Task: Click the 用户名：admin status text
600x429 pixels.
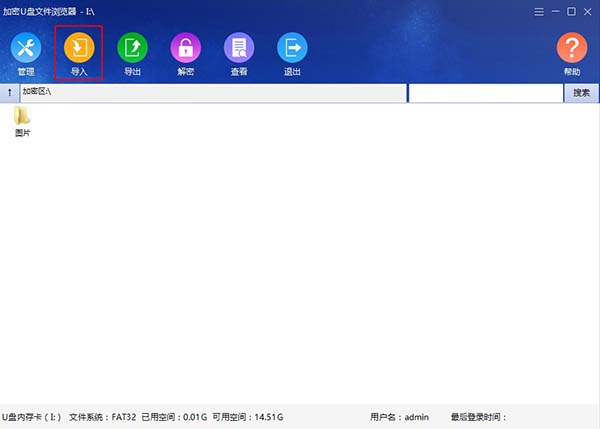Action: click(x=399, y=417)
